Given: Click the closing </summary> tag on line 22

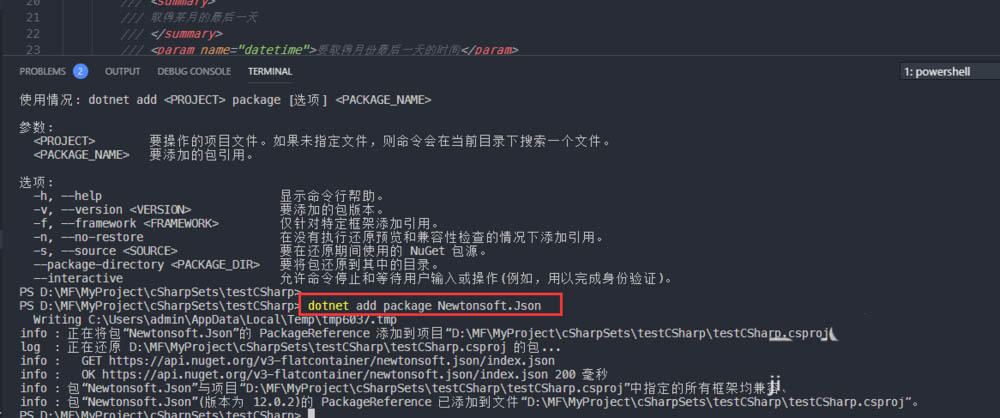Looking at the screenshot, I should click(187, 34).
